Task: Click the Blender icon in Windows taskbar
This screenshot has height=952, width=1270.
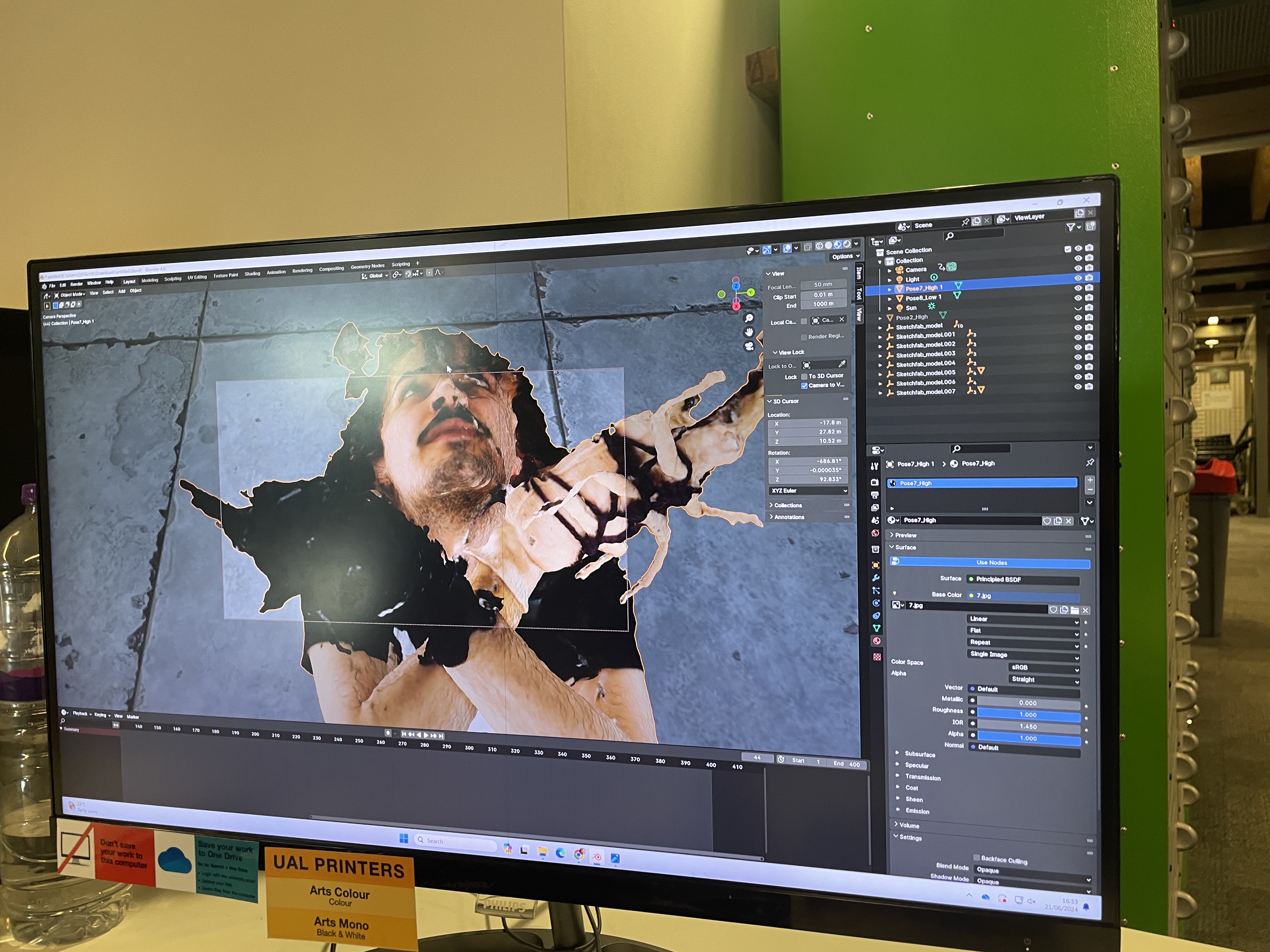Action: click(597, 857)
